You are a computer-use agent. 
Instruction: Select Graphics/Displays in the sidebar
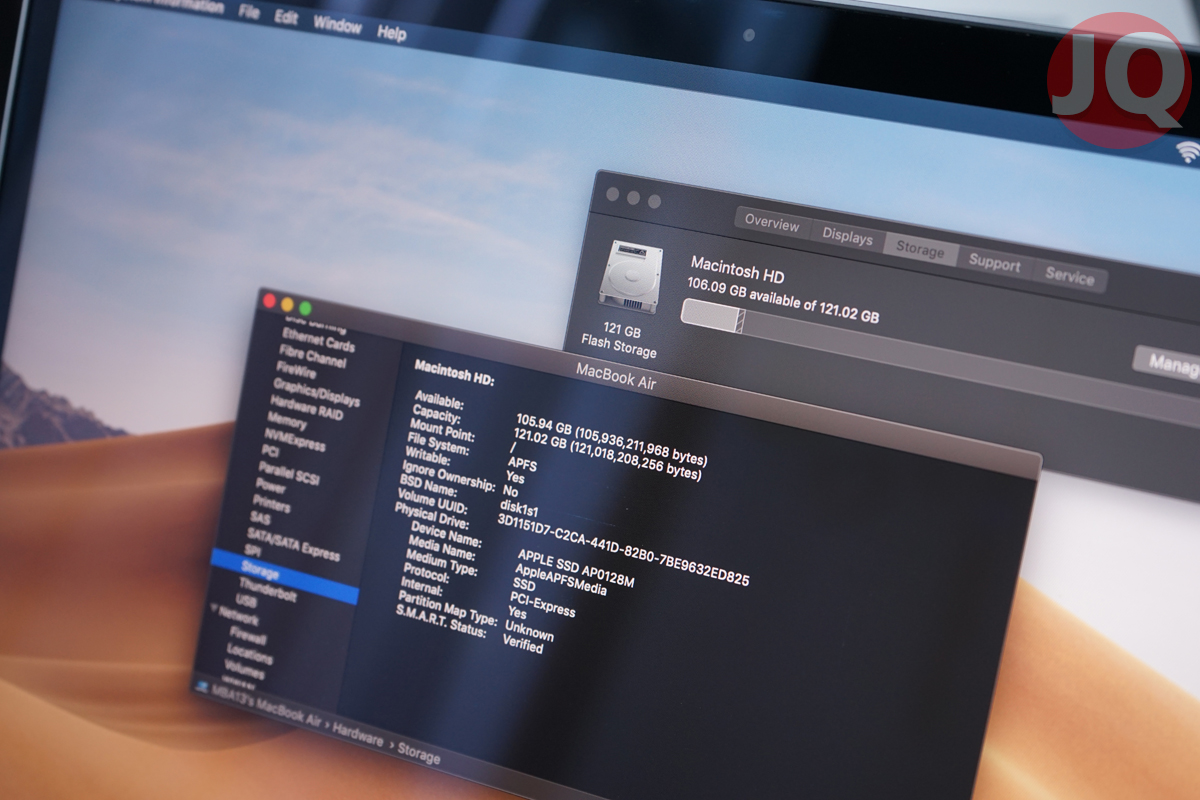tap(317, 392)
